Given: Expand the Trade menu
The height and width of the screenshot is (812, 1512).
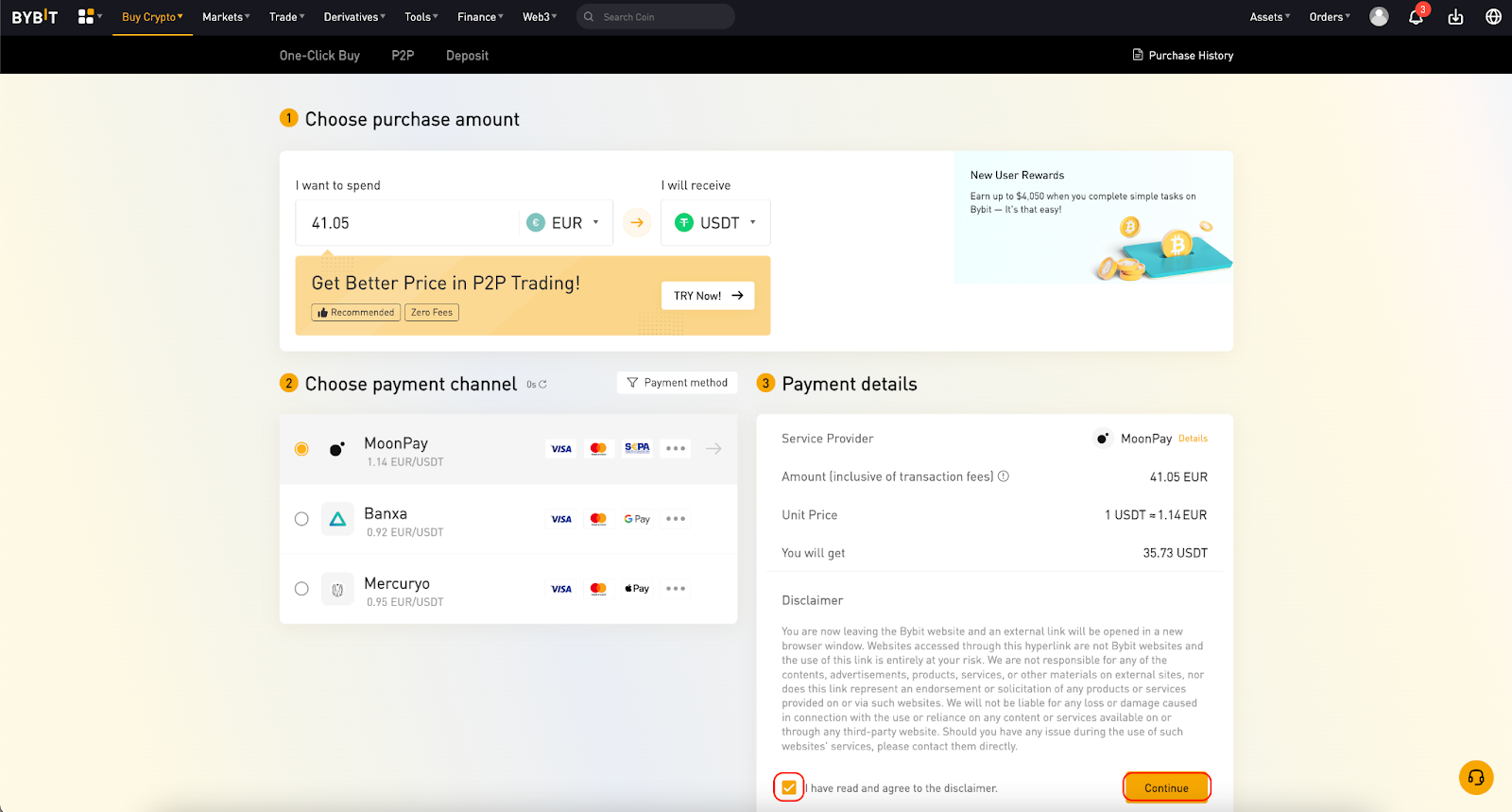Looking at the screenshot, I should click(x=287, y=17).
